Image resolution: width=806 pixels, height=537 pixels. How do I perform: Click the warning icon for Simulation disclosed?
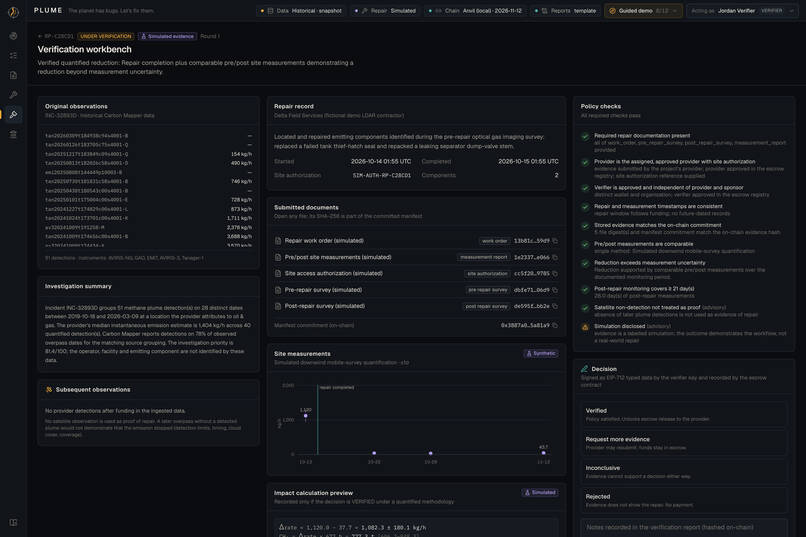pyautogui.click(x=585, y=327)
